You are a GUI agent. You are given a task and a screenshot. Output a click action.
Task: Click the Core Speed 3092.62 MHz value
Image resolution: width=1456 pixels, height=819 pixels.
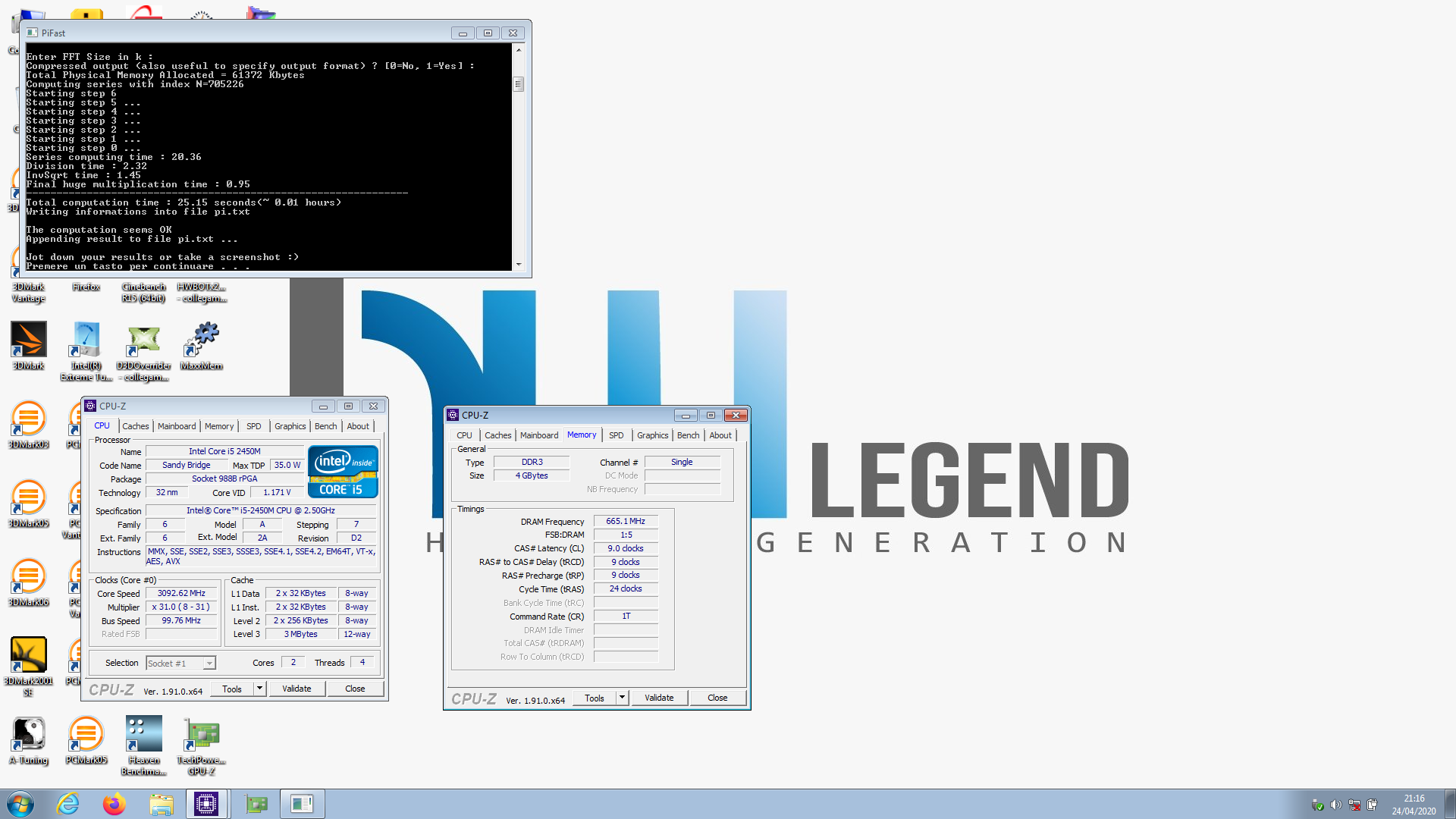[181, 594]
